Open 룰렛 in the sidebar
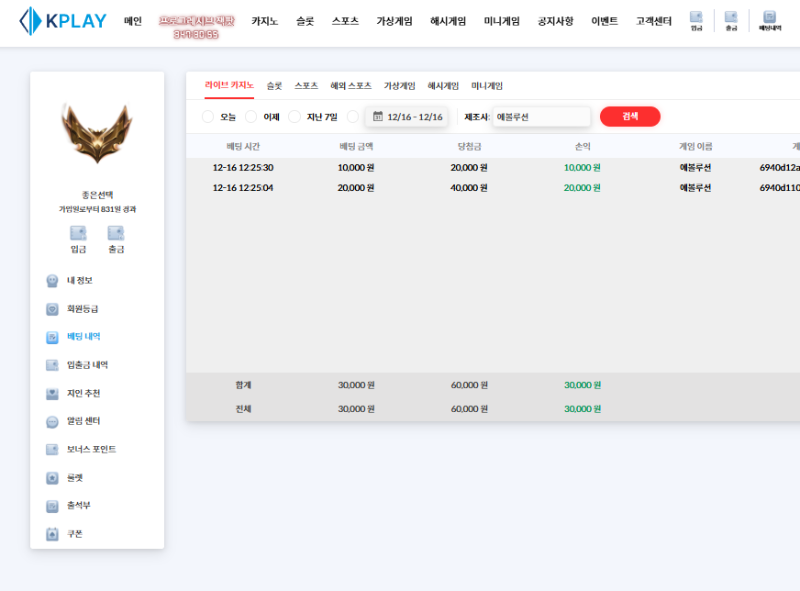This screenshot has height=591, width=800. 74,478
